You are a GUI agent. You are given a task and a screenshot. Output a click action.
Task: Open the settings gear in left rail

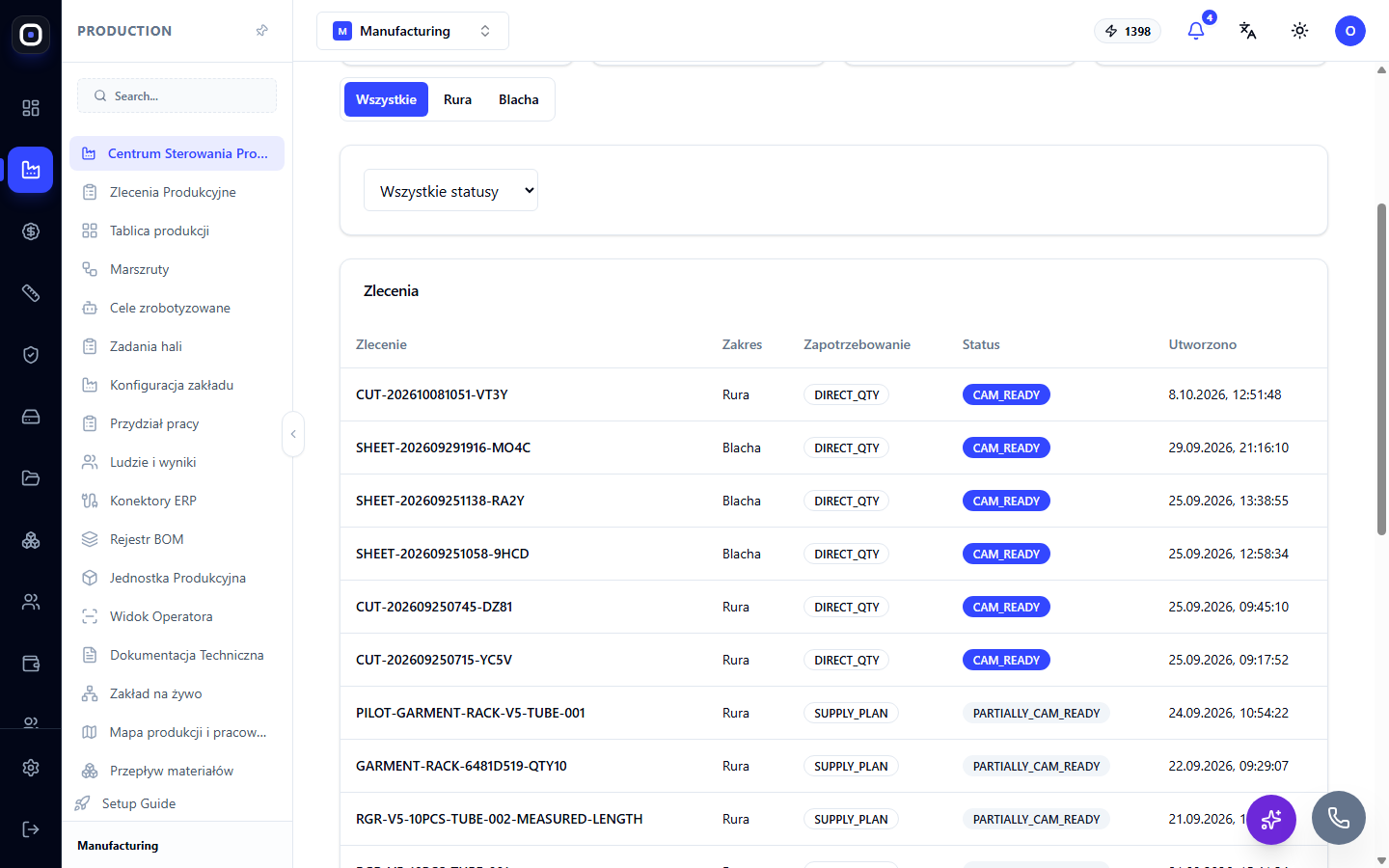pyautogui.click(x=31, y=768)
